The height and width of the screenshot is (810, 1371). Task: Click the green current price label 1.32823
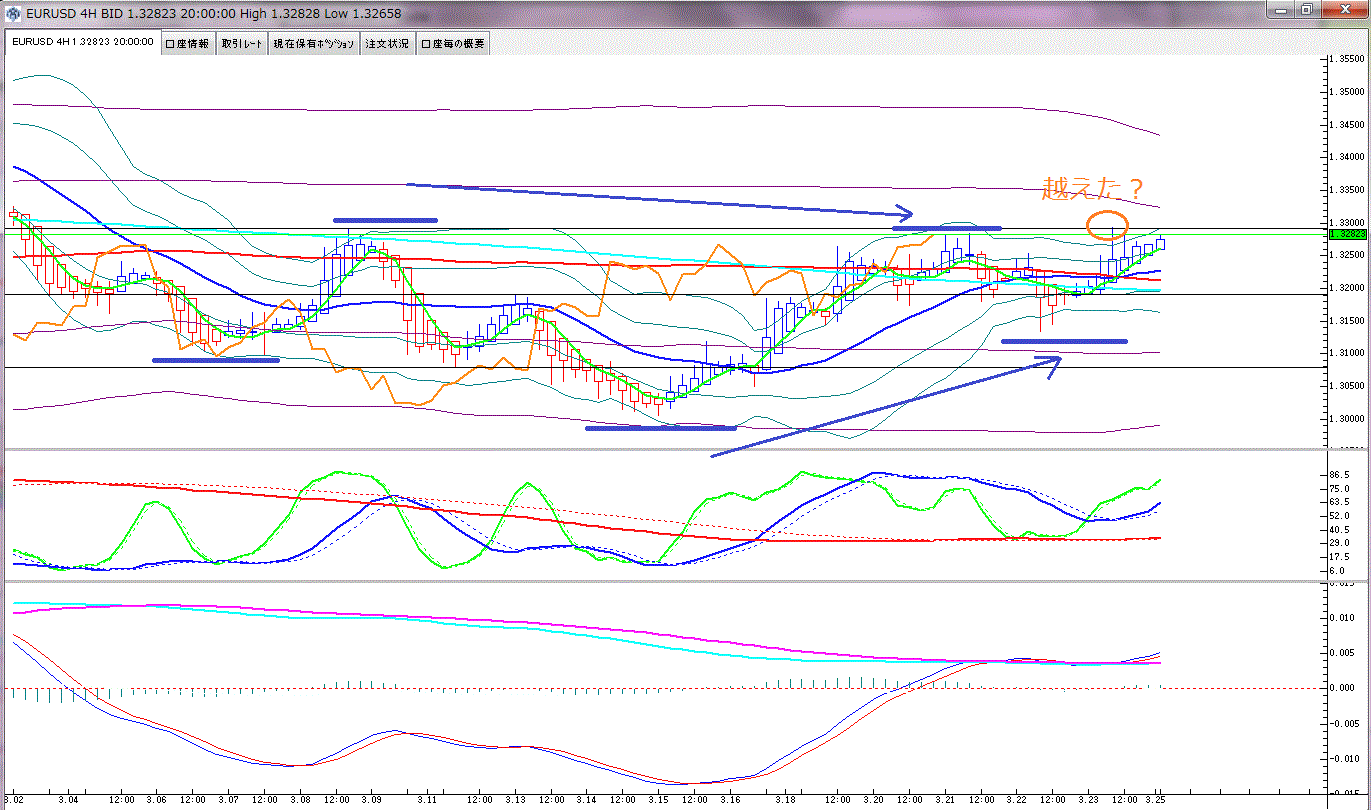1346,234
